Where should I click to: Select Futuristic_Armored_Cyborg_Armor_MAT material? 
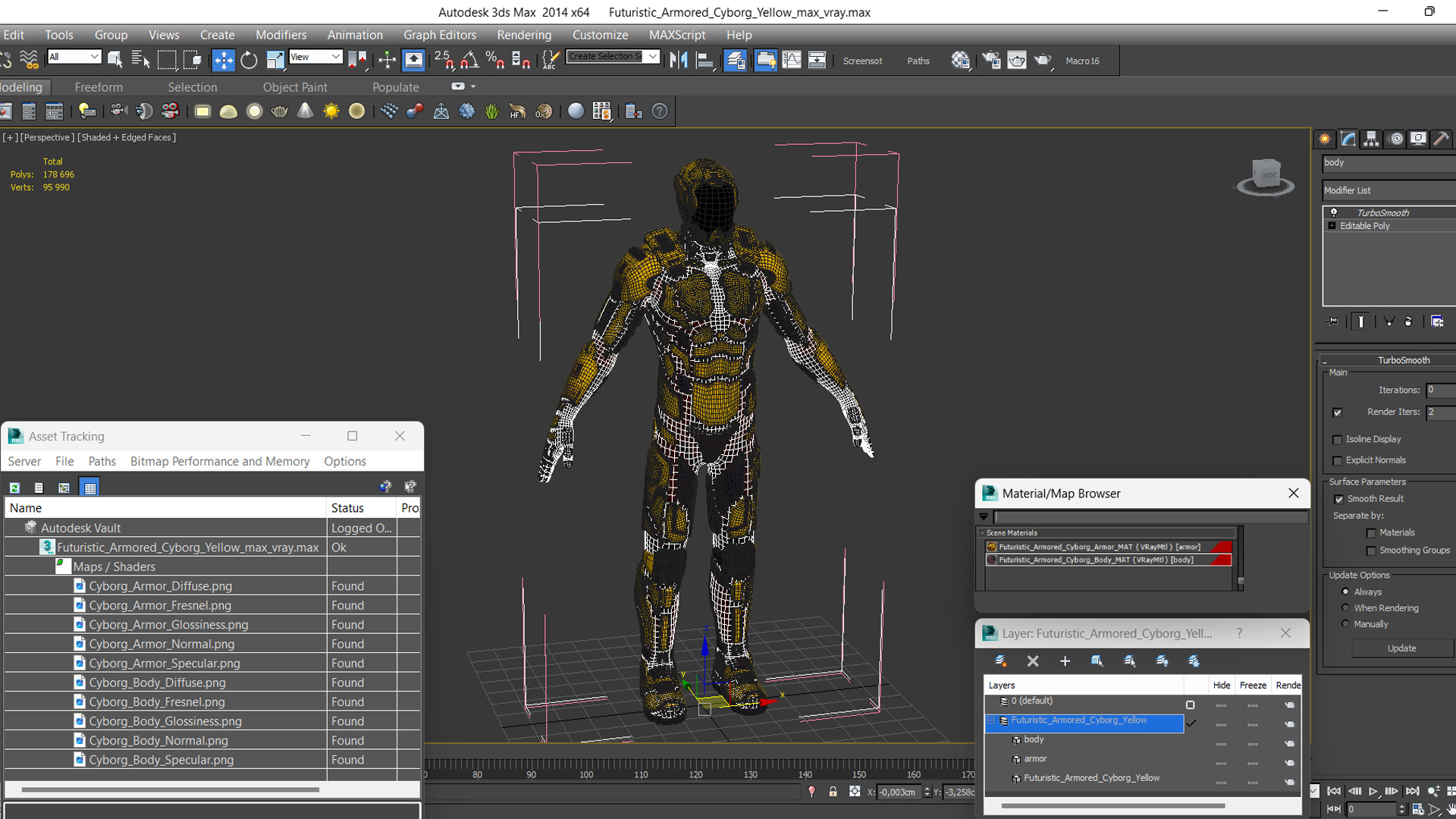tap(1108, 547)
